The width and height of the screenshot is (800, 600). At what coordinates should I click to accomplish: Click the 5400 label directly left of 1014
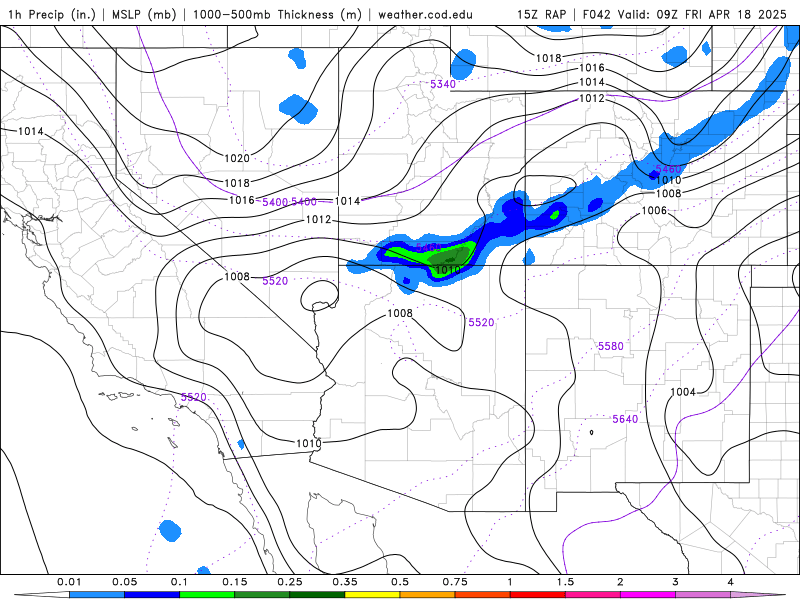pyautogui.click(x=304, y=202)
